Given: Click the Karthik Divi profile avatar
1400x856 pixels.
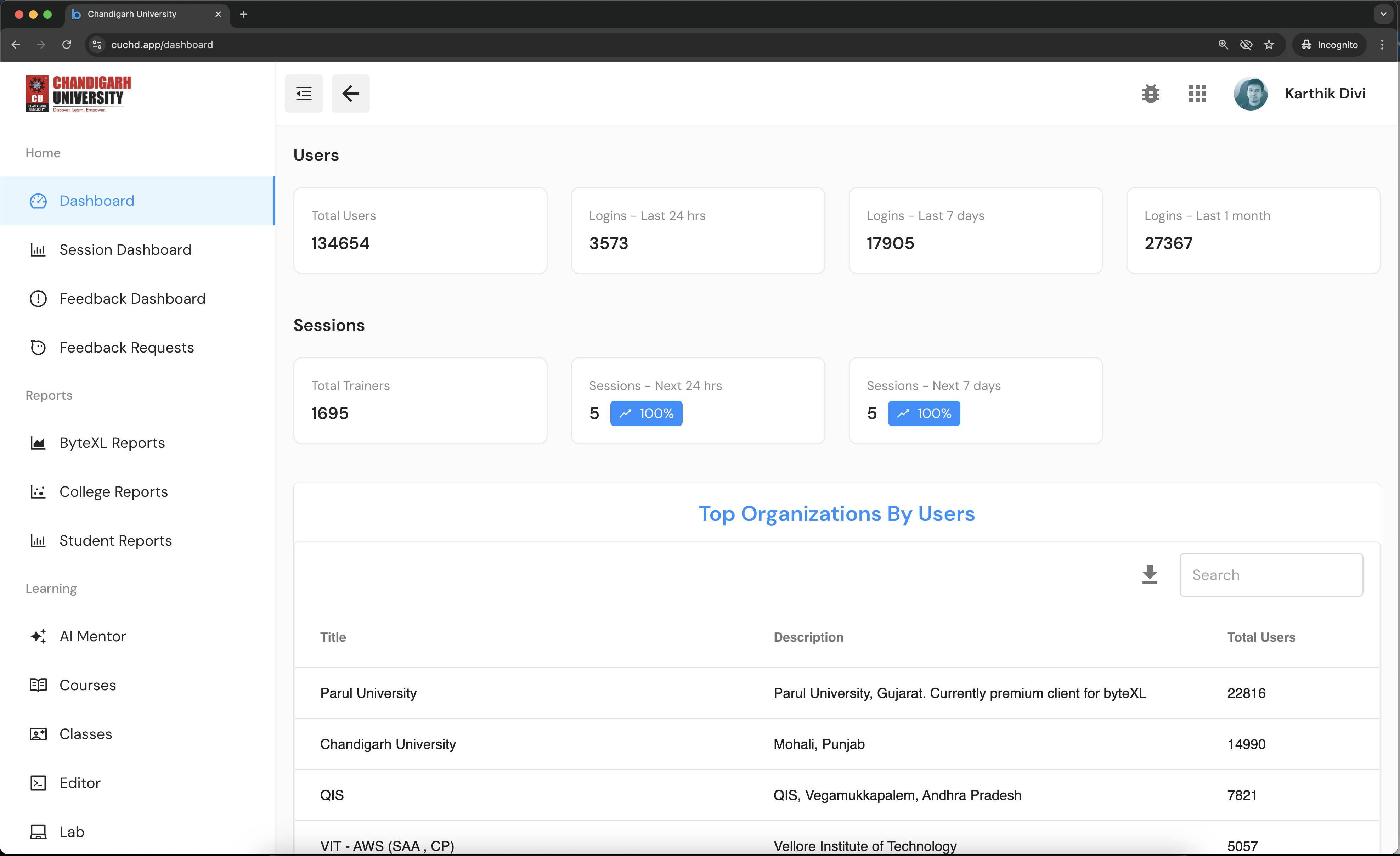Looking at the screenshot, I should click(1251, 93).
